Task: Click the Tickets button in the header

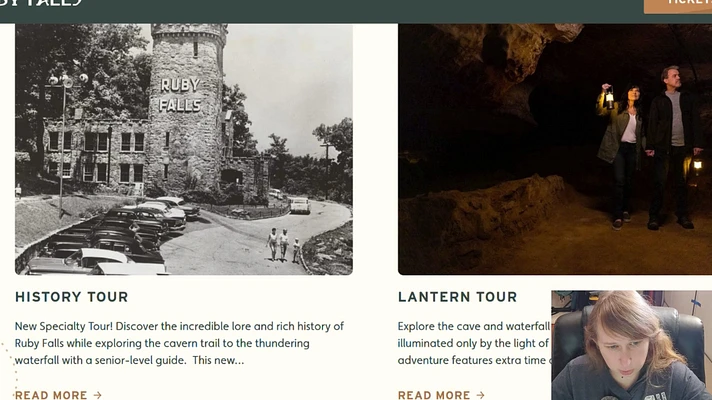Action: 678,5
